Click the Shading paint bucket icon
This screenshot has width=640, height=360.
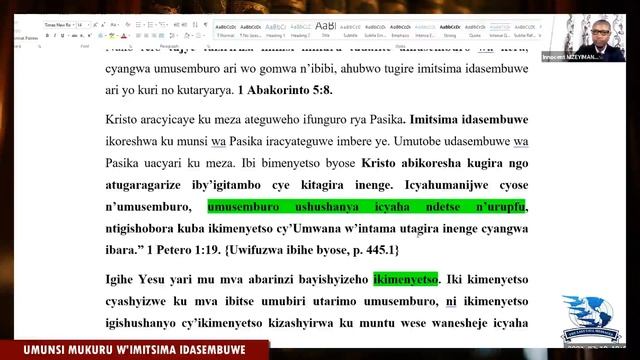pyautogui.click(x=187, y=36)
